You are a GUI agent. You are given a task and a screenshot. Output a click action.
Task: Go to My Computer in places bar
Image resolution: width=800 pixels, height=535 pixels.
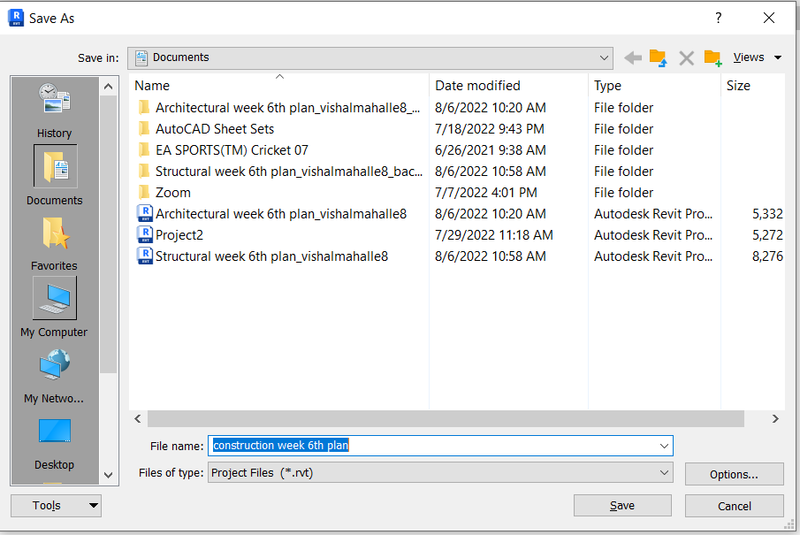pyautogui.click(x=55, y=298)
